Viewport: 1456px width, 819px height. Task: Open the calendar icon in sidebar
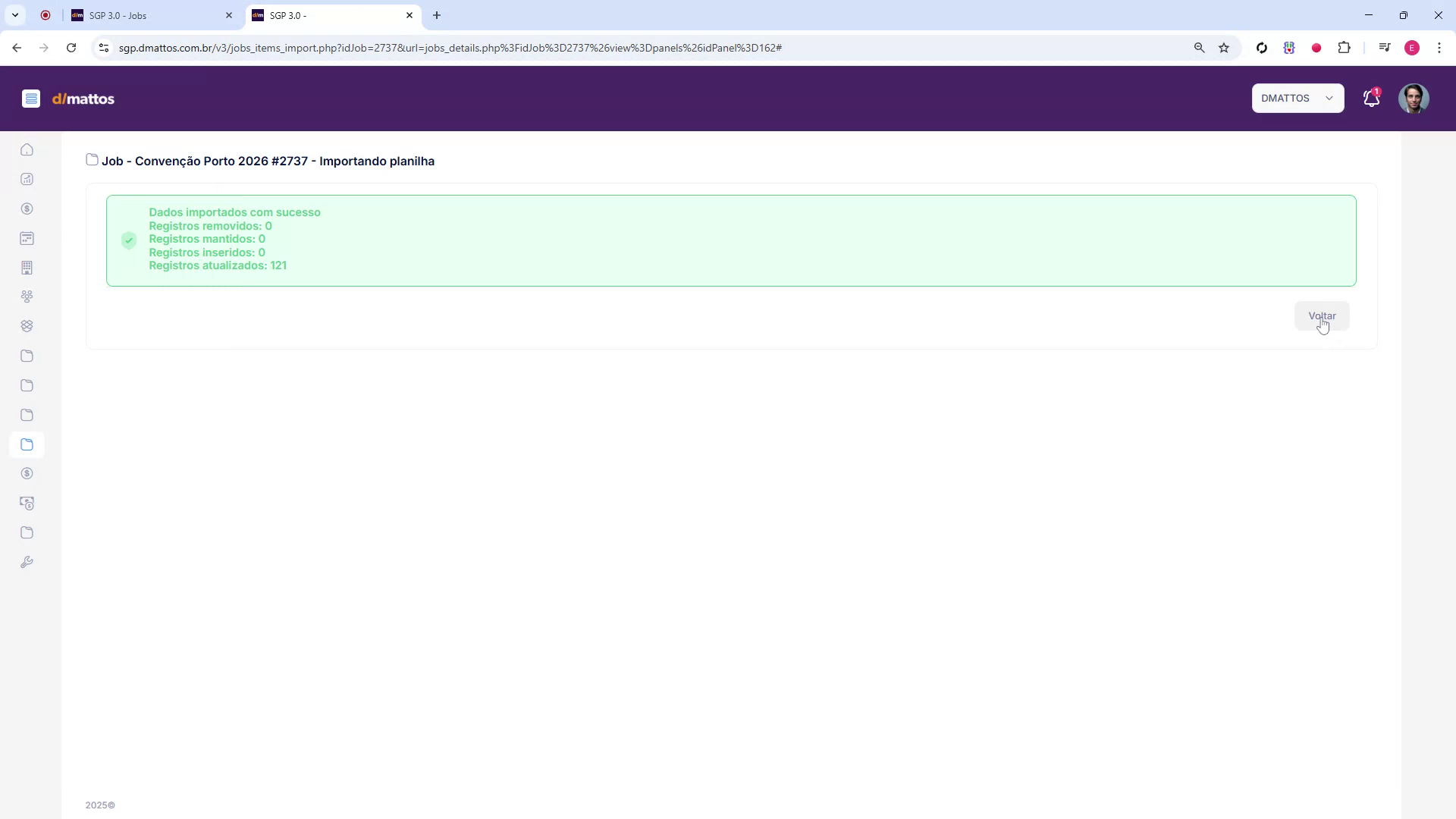tap(27, 238)
